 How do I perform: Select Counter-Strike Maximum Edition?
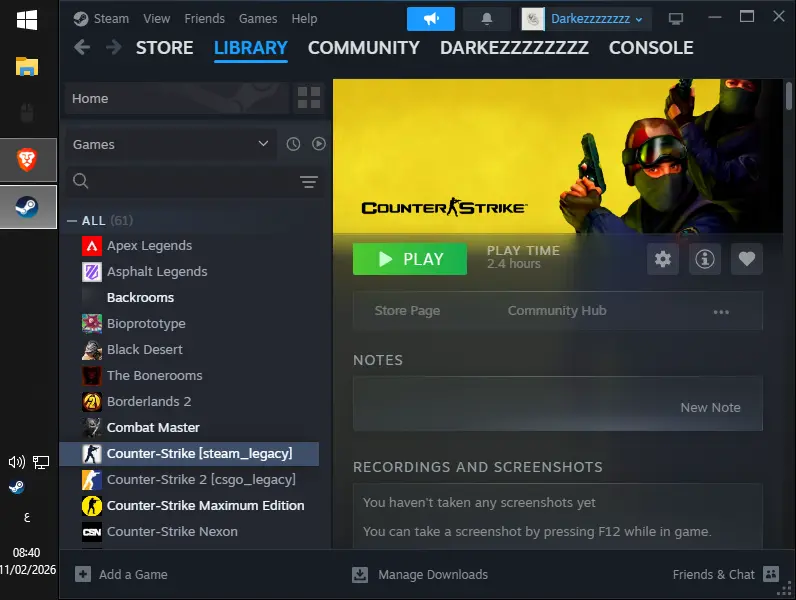click(189, 506)
